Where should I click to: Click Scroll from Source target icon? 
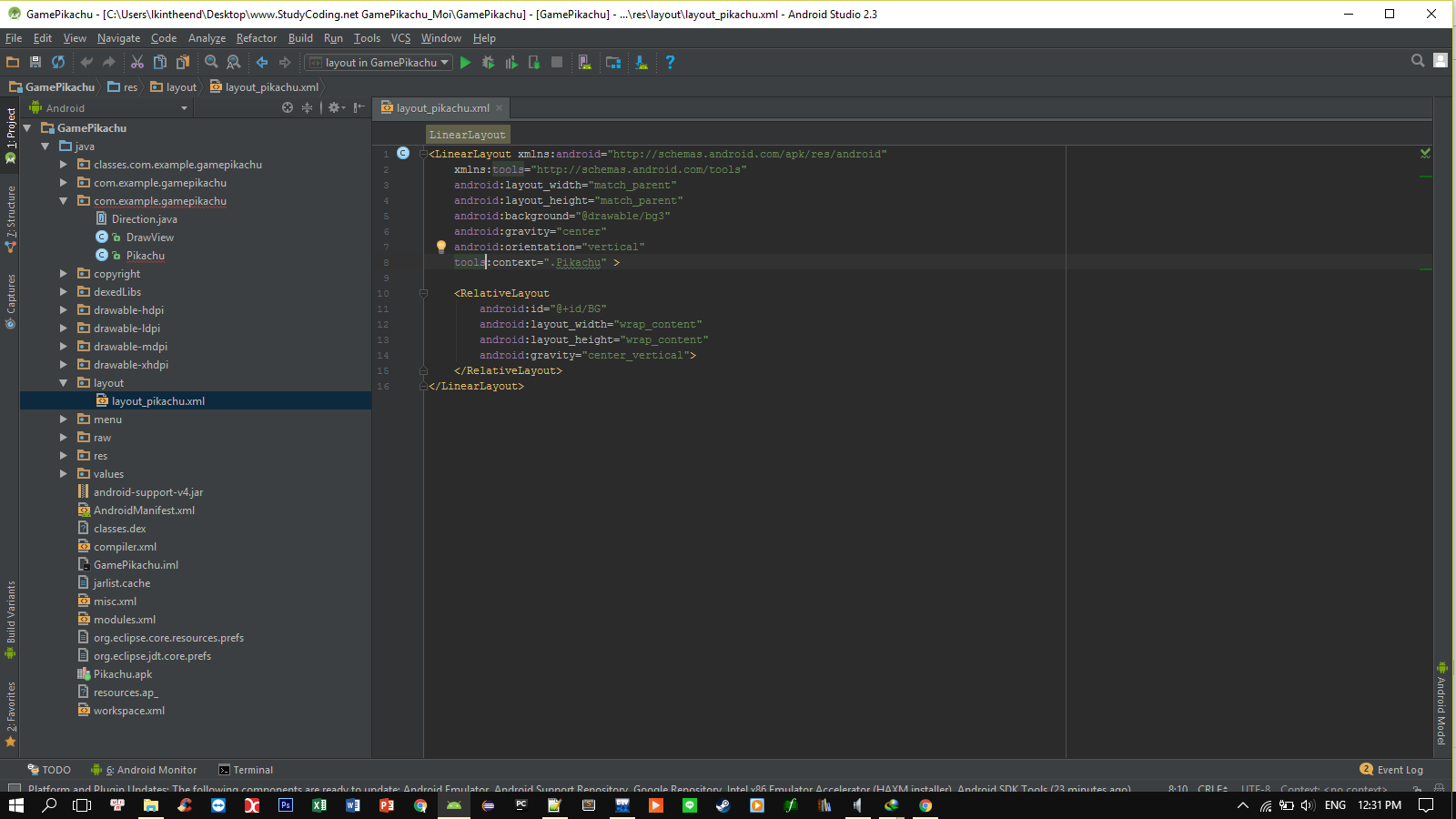tap(288, 107)
